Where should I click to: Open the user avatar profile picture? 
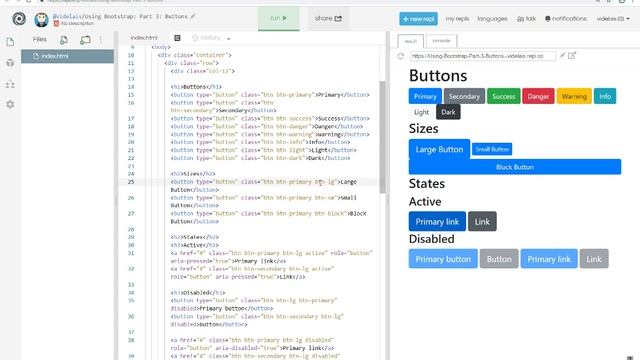click(41, 19)
